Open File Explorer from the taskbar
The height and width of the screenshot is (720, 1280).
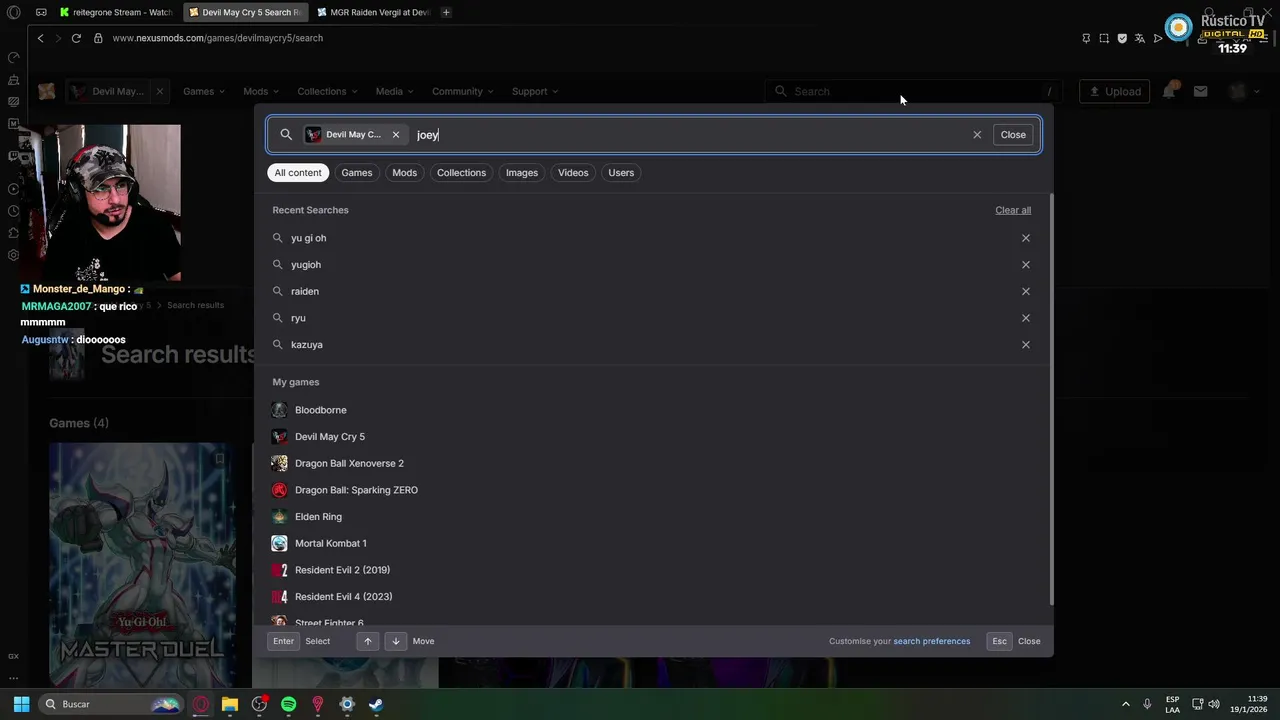click(x=230, y=704)
